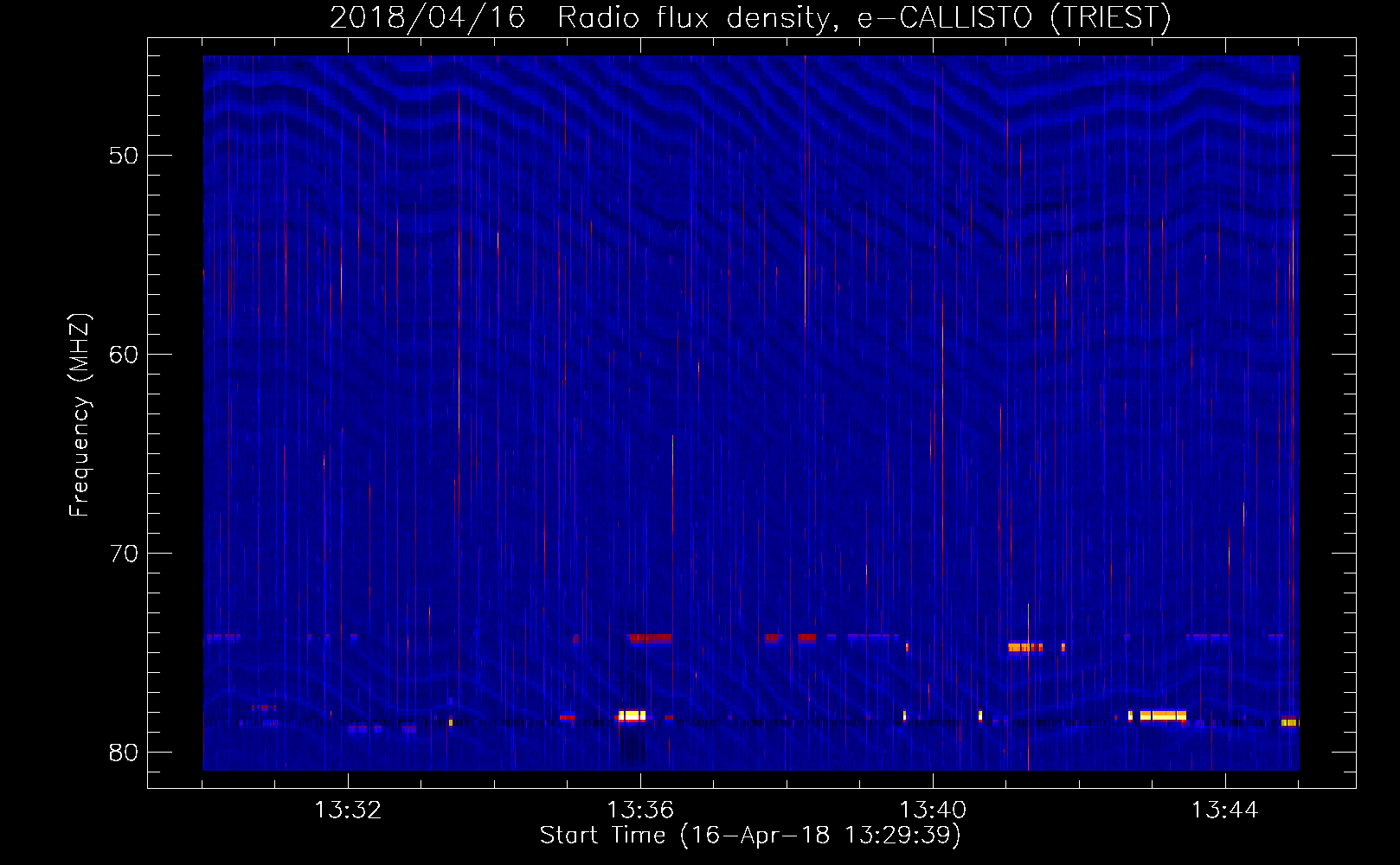Select the 70 MHz frequency tick label
The height and width of the screenshot is (865, 1400).
click(125, 554)
